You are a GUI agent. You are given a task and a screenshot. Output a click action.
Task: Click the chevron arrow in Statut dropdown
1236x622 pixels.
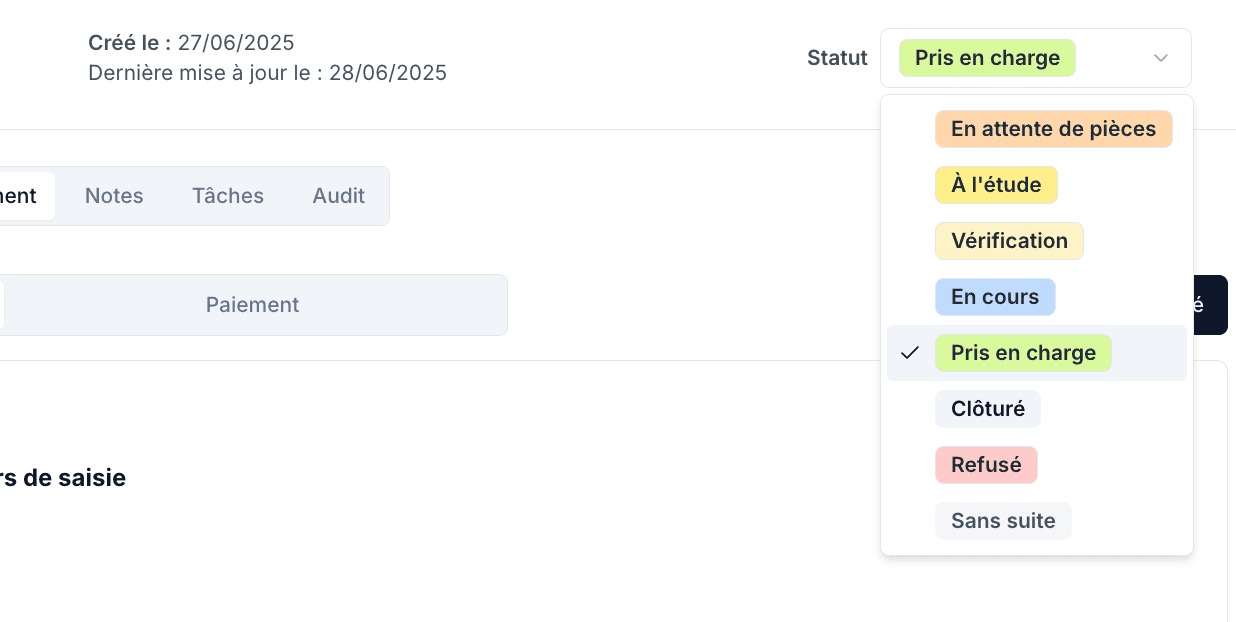point(1160,58)
